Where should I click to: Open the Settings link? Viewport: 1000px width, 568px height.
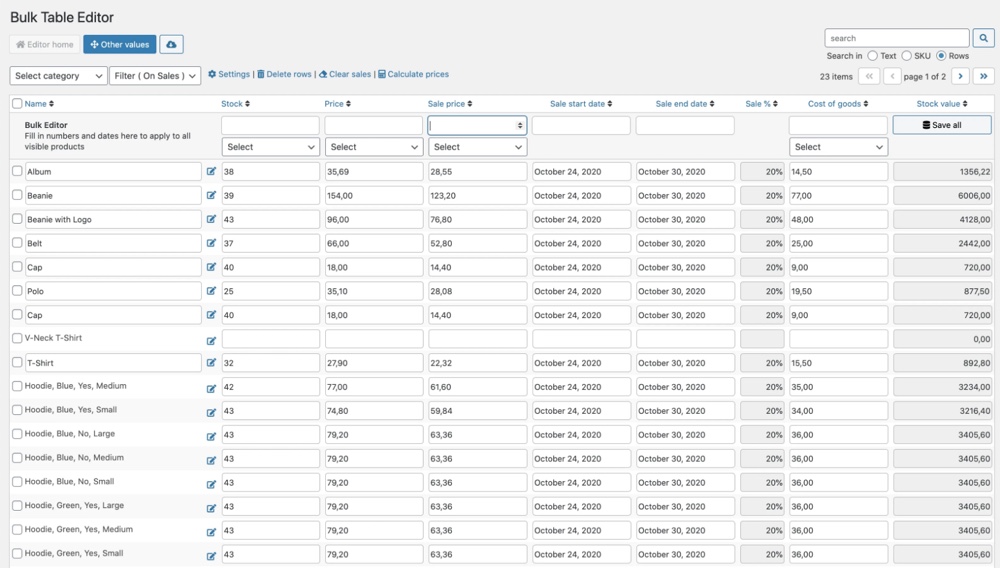tap(229, 74)
